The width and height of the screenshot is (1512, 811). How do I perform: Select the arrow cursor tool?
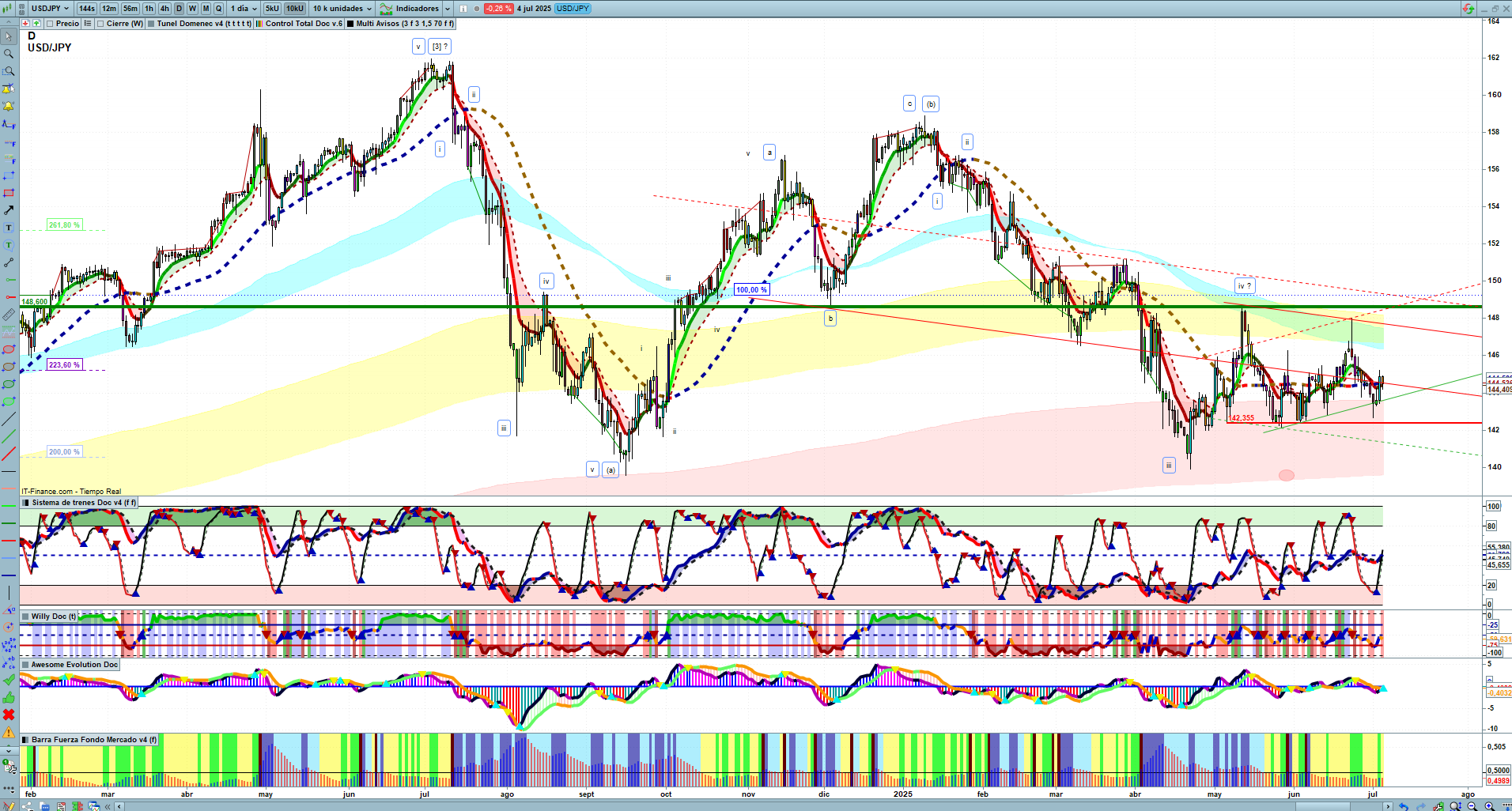9,36
